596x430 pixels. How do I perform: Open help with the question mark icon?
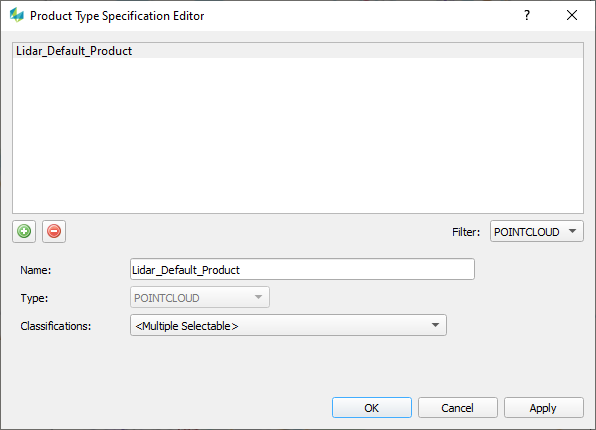pyautogui.click(x=527, y=15)
